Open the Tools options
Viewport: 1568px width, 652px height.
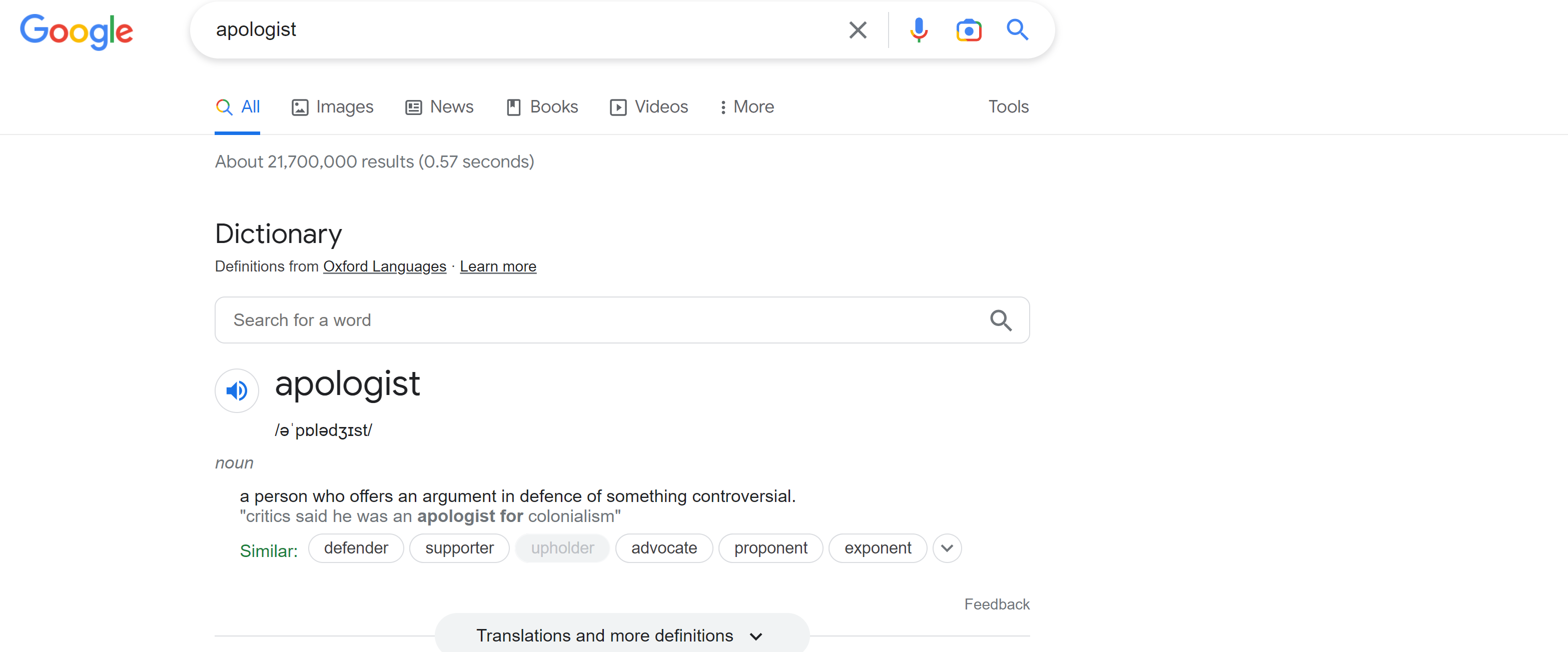(x=1008, y=107)
